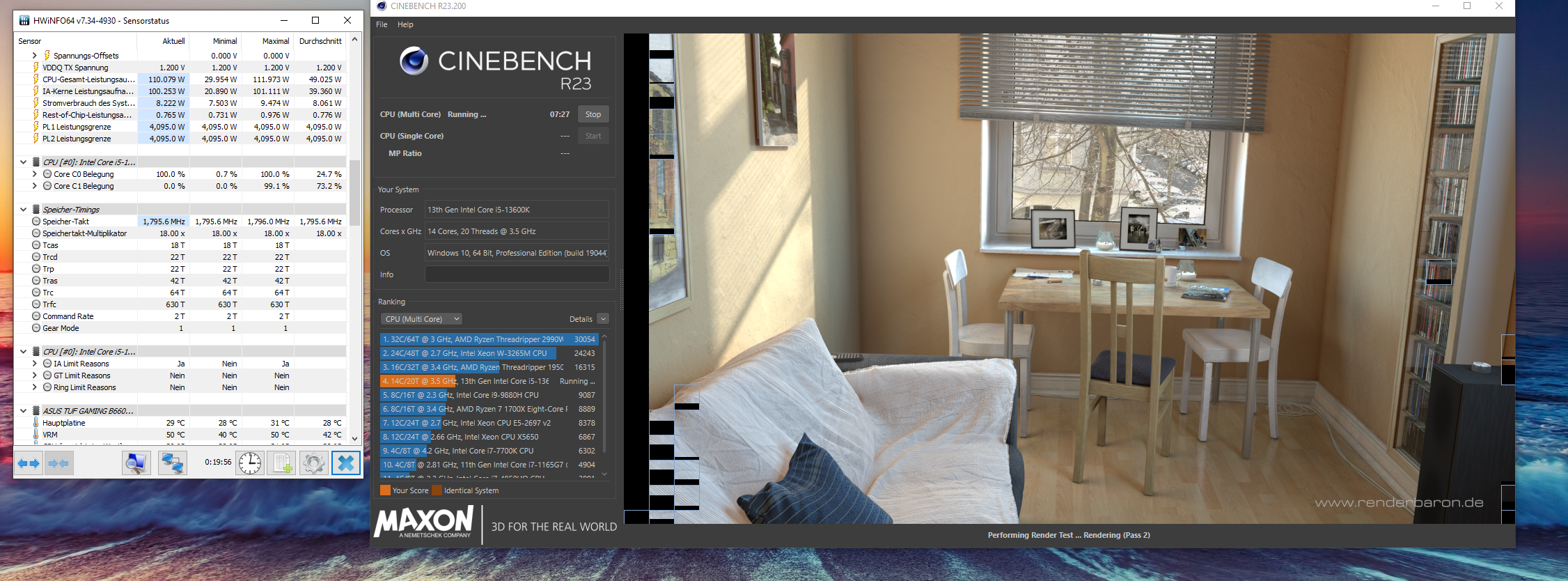Click clock icon beside Tcas
The image size is (1568, 581).
[x=36, y=245]
